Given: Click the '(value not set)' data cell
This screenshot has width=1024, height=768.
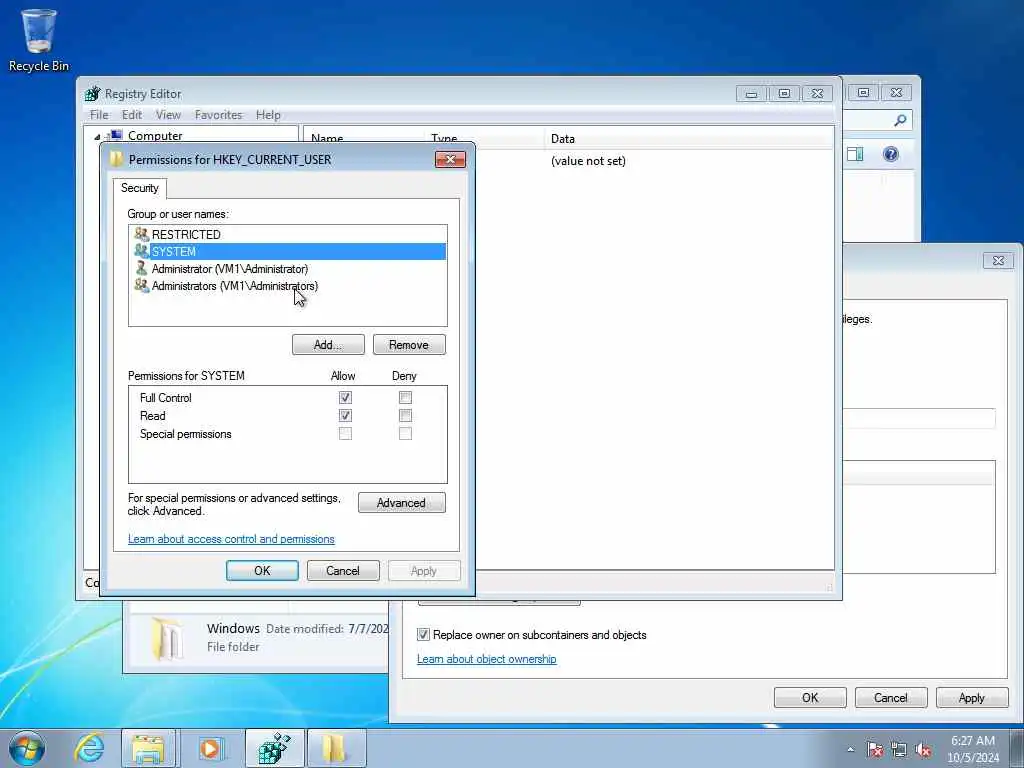Looking at the screenshot, I should click(x=588, y=161).
